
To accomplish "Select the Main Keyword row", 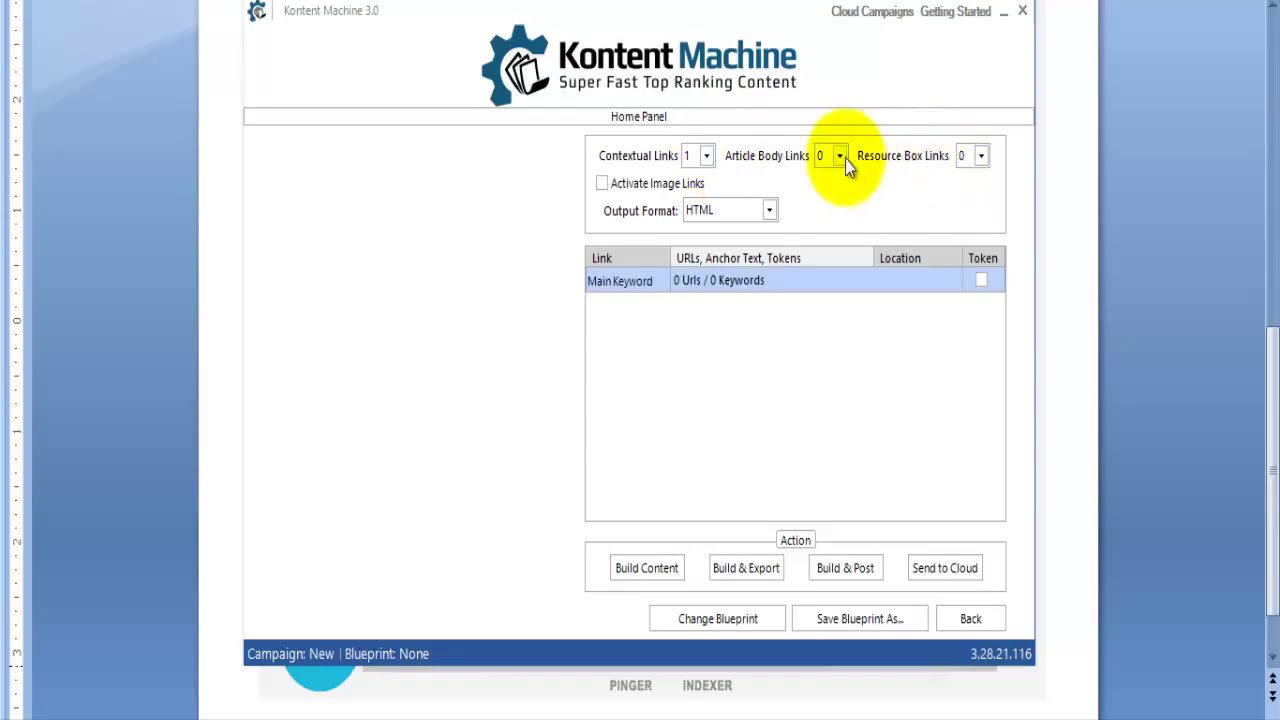I will [x=795, y=281].
